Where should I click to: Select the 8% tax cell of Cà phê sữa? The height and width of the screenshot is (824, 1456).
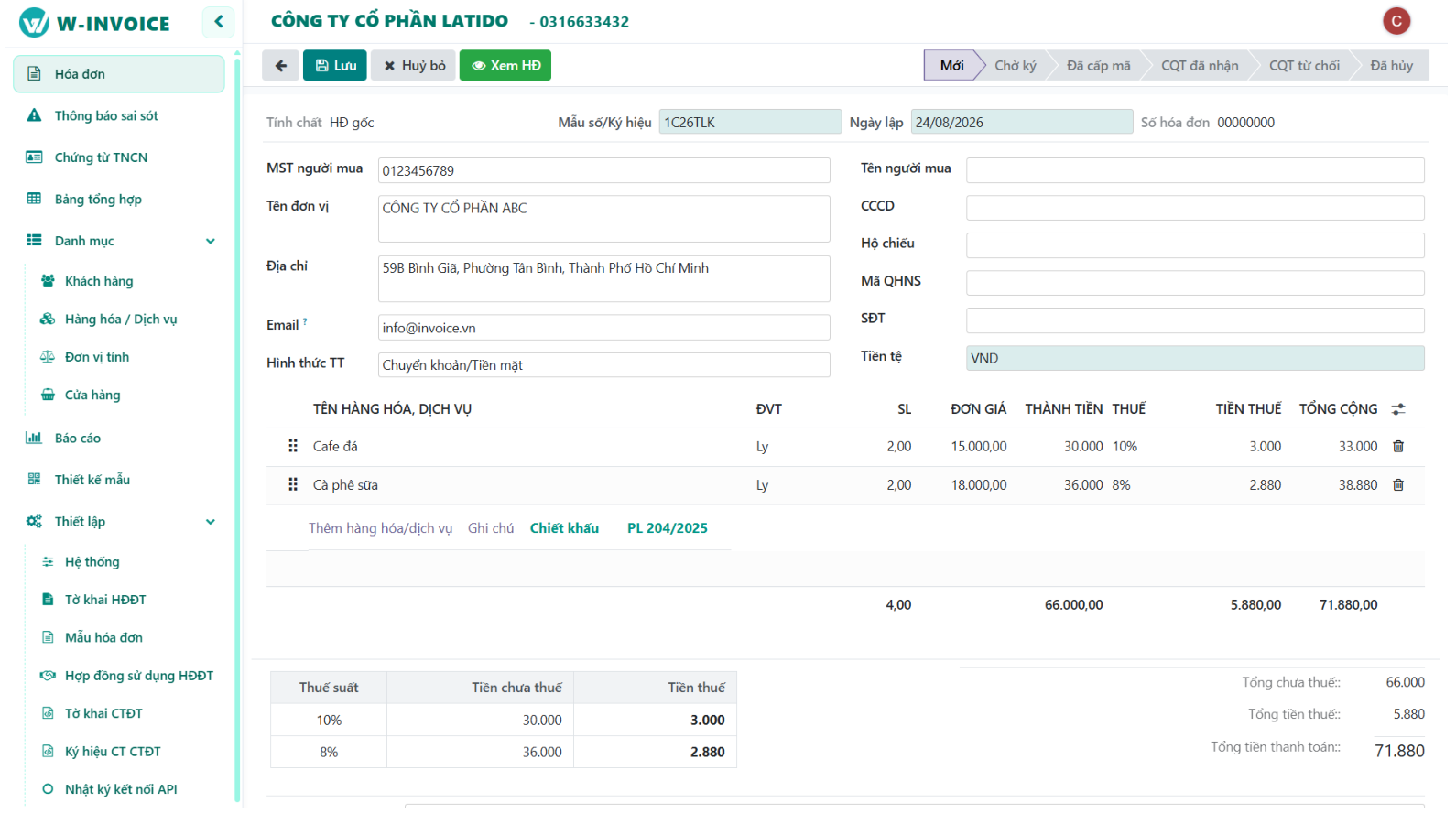(1122, 484)
